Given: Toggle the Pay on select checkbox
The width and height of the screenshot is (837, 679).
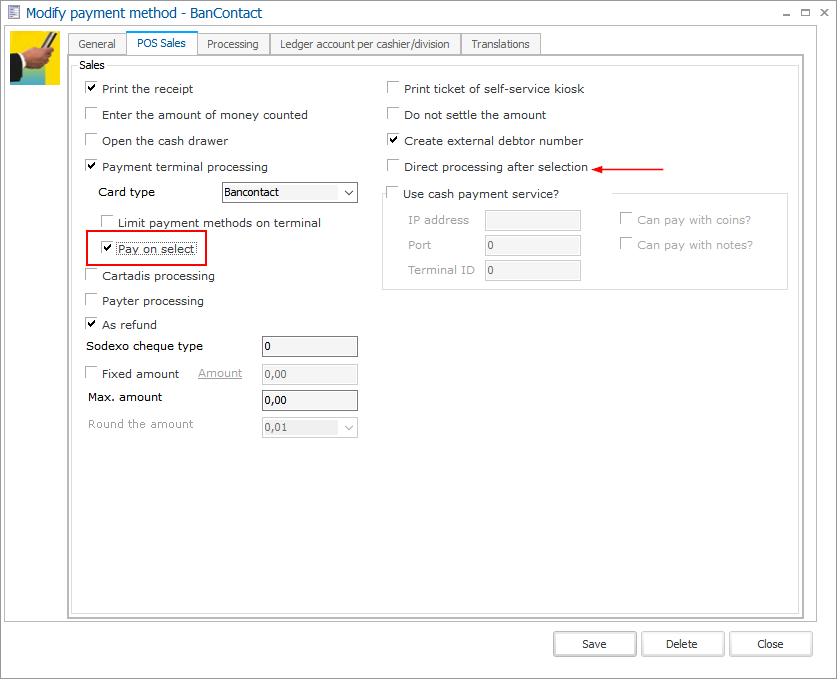Looking at the screenshot, I should tap(108, 249).
